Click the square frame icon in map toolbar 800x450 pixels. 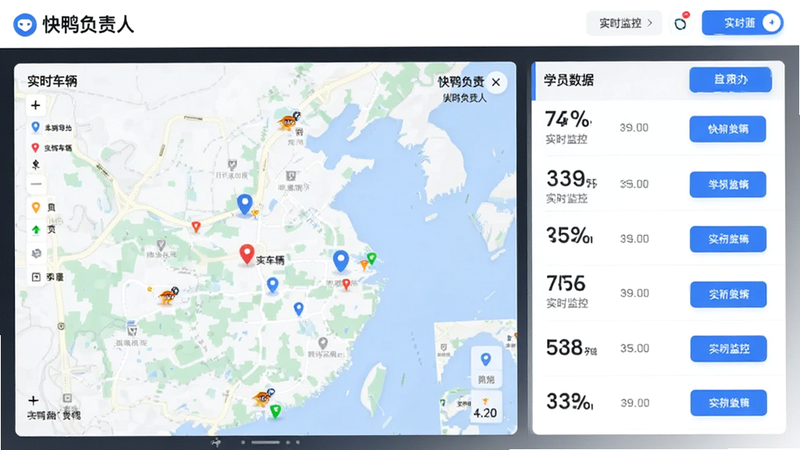click(36, 277)
